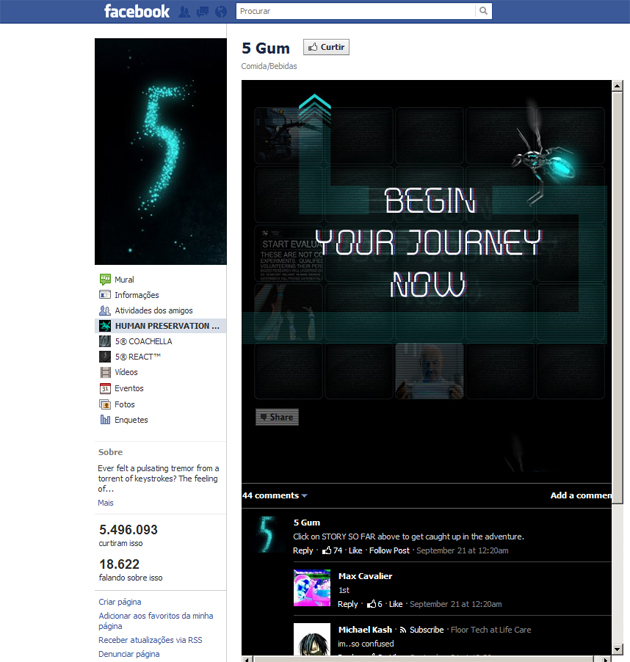Reply to the 5 Gum comment
This screenshot has width=630, height=662.
point(303,551)
